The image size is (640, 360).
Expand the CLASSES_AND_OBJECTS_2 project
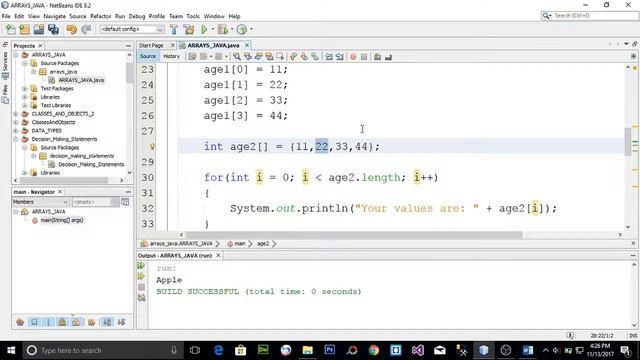click(x=16, y=114)
